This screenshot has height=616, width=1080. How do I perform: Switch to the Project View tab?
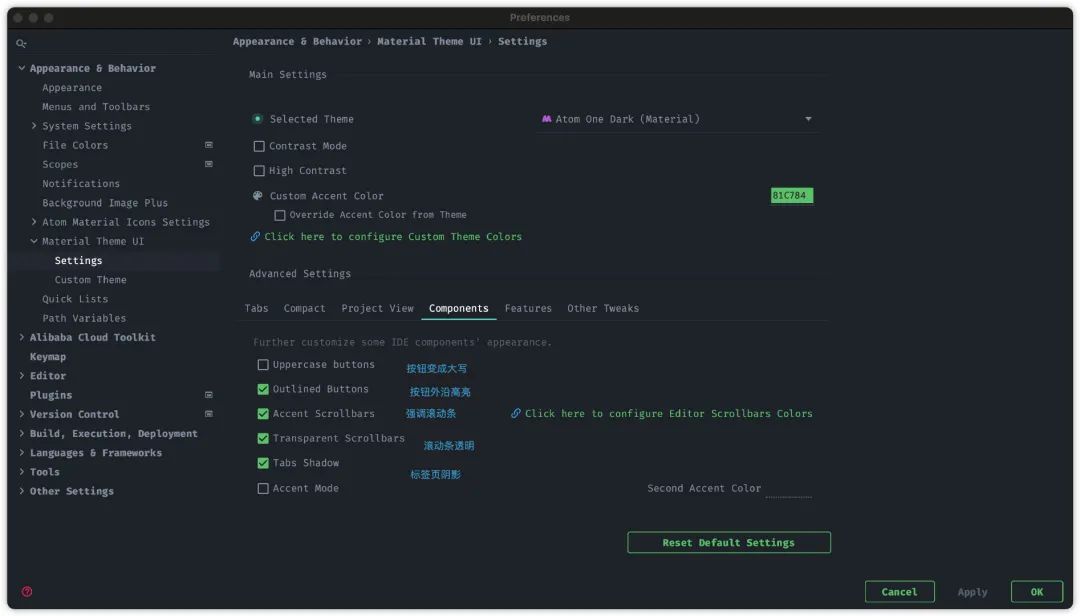[x=377, y=308]
